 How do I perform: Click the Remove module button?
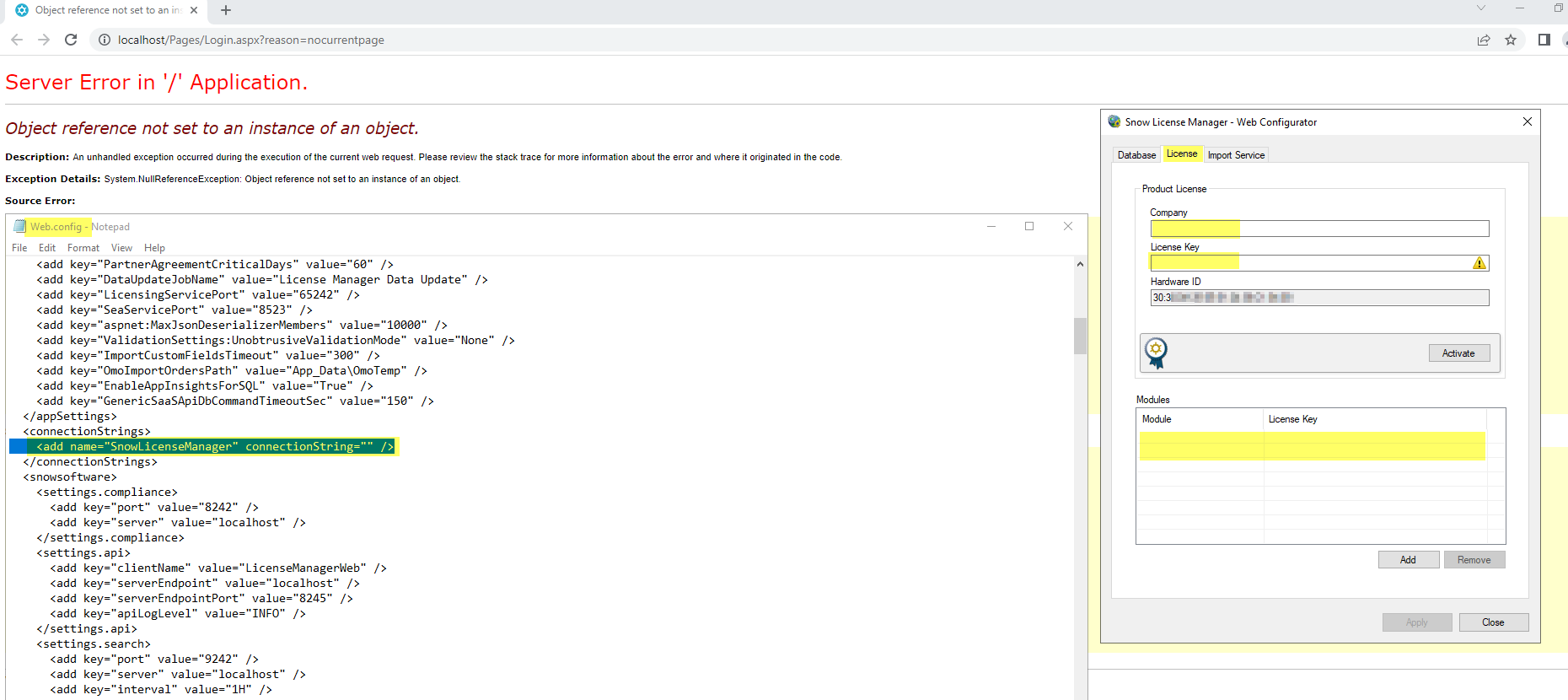point(1474,560)
